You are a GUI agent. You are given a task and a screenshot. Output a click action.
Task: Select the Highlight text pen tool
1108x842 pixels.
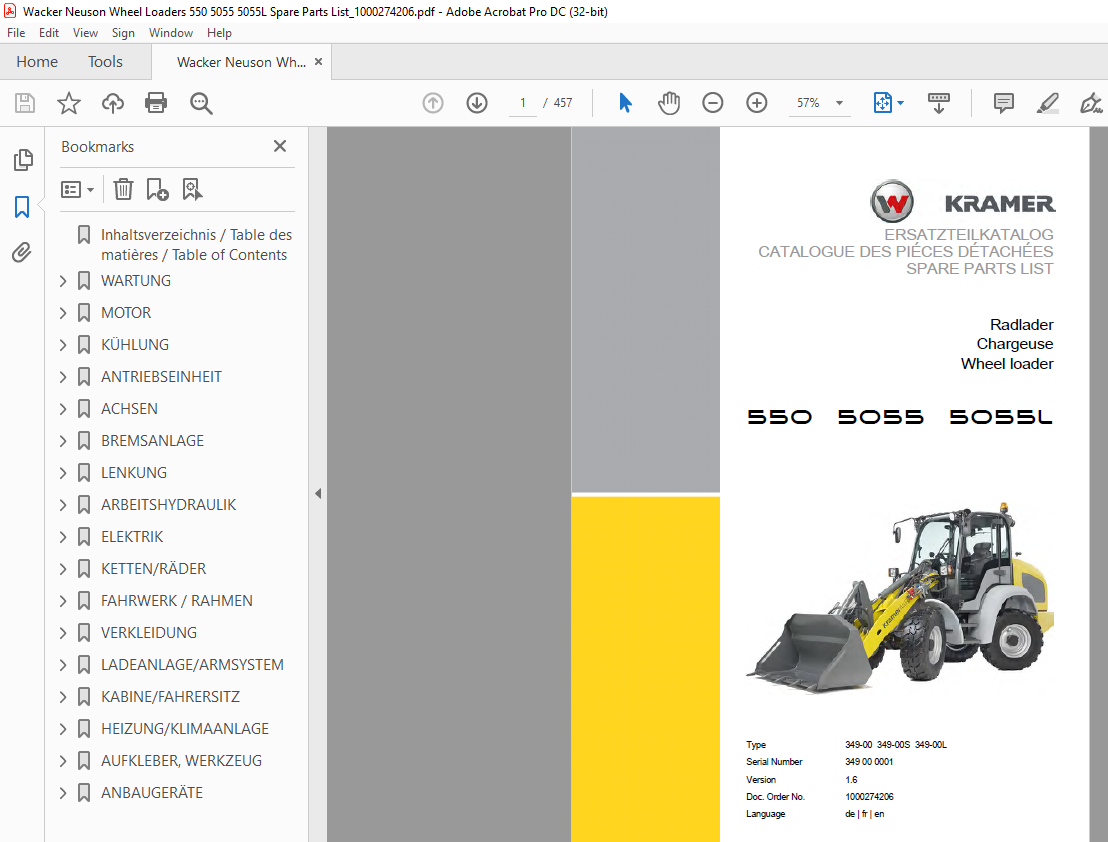1047,103
